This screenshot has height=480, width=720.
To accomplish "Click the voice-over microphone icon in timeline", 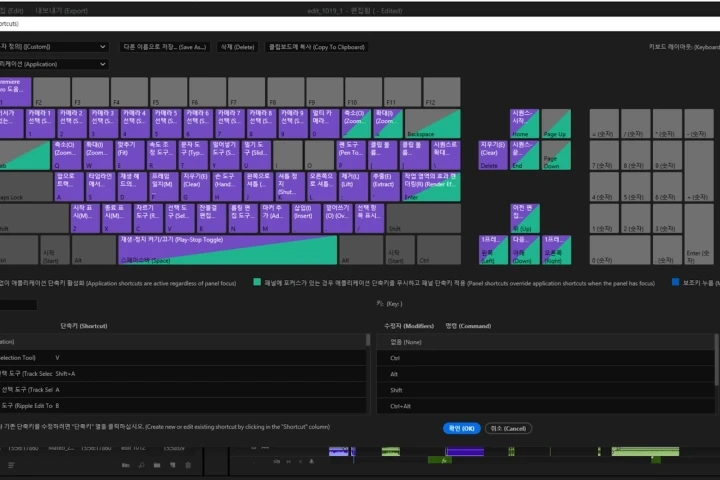I will pyautogui.click(x=311, y=461).
